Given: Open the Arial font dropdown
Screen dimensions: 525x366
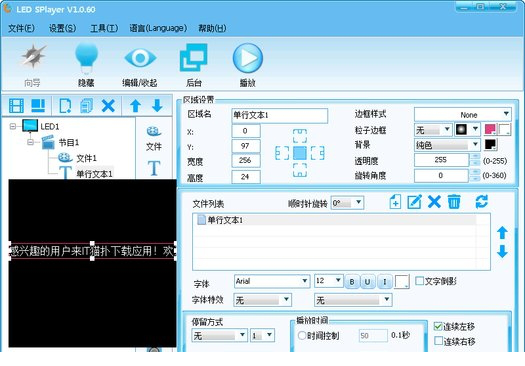Looking at the screenshot, I should (272, 281).
